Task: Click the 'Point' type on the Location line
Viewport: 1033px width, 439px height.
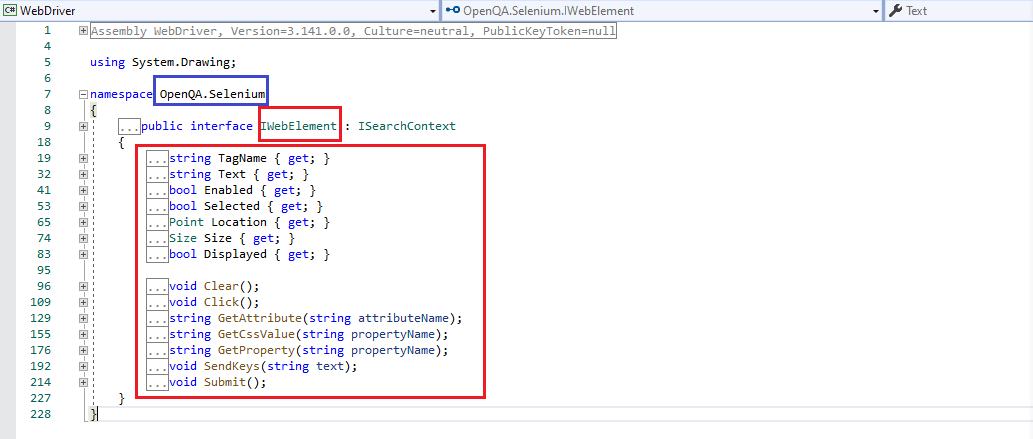Action: 186,222
